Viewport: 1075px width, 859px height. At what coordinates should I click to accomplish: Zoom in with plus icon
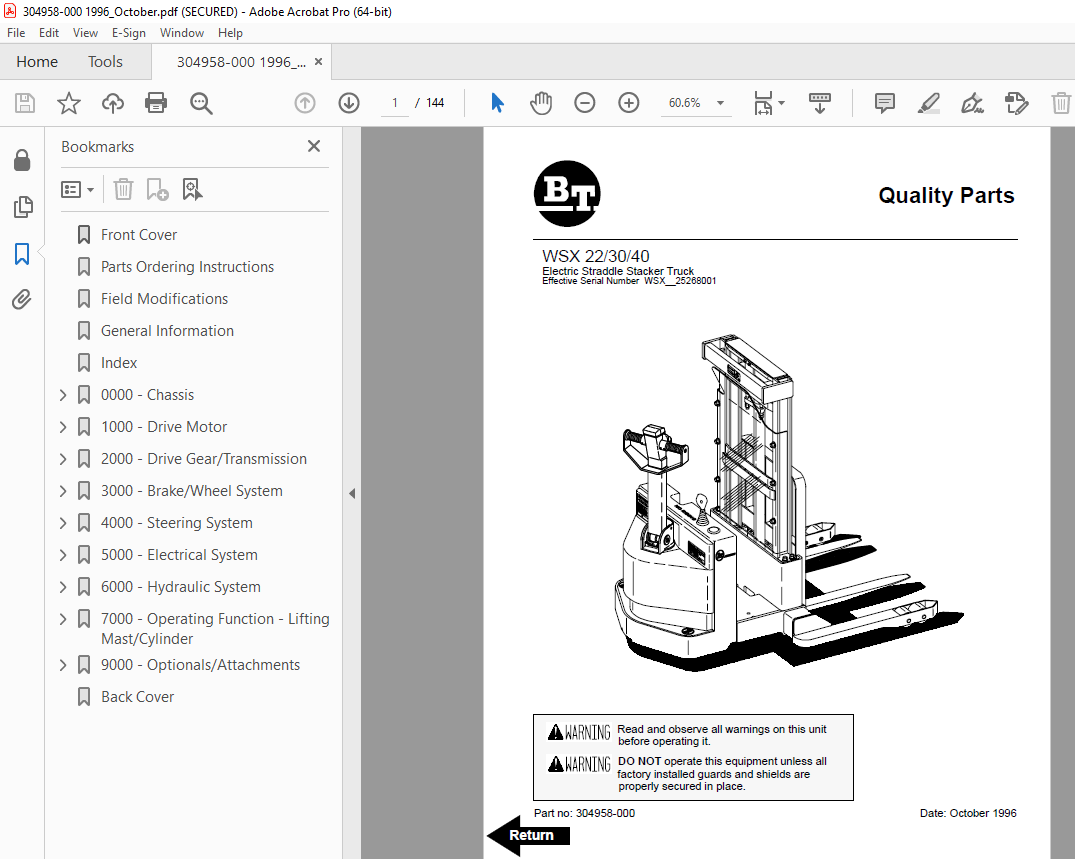click(629, 103)
